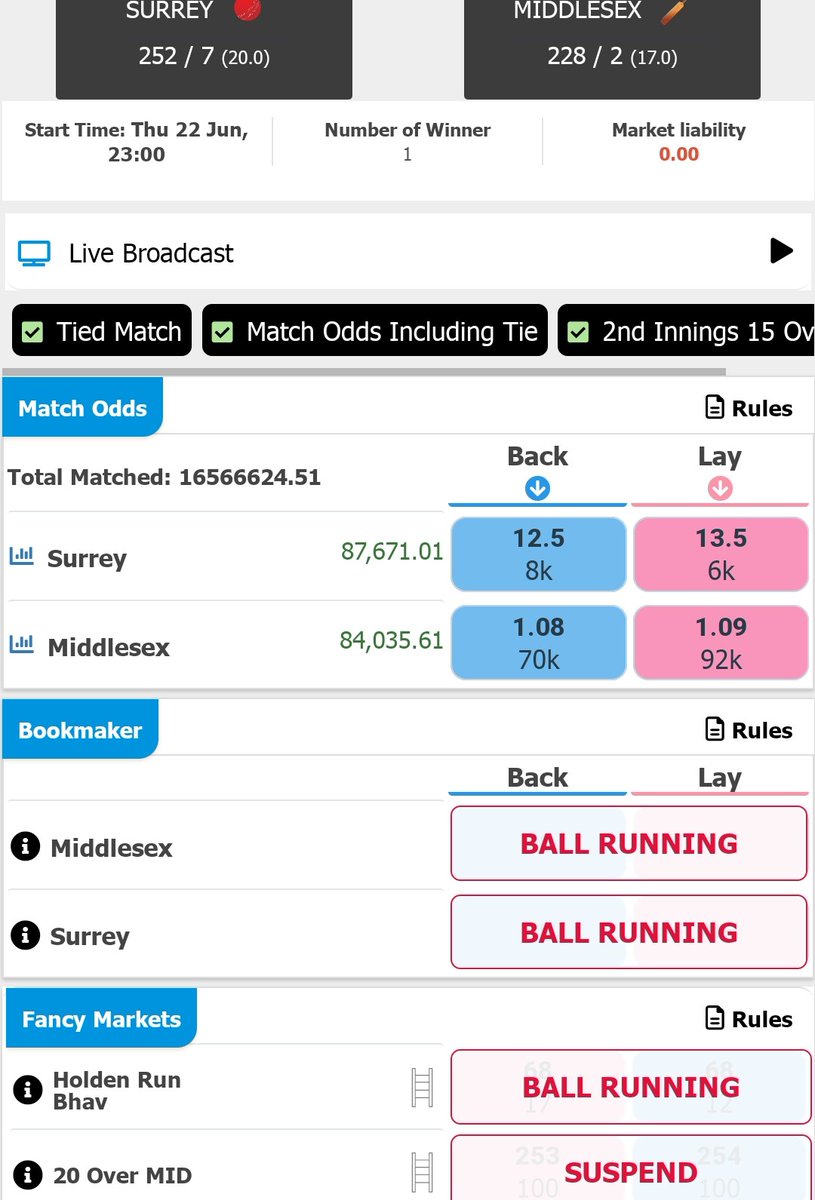
Task: Click info icon beside 20 Over MID
Action: click(27, 1175)
